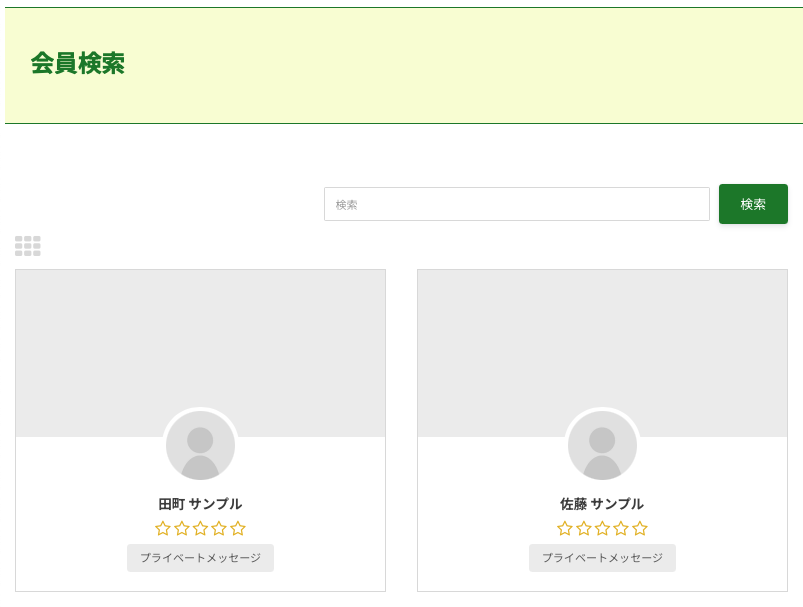Rate 田町 サンプル one star
The height and width of the screenshot is (607, 803).
tap(163, 528)
